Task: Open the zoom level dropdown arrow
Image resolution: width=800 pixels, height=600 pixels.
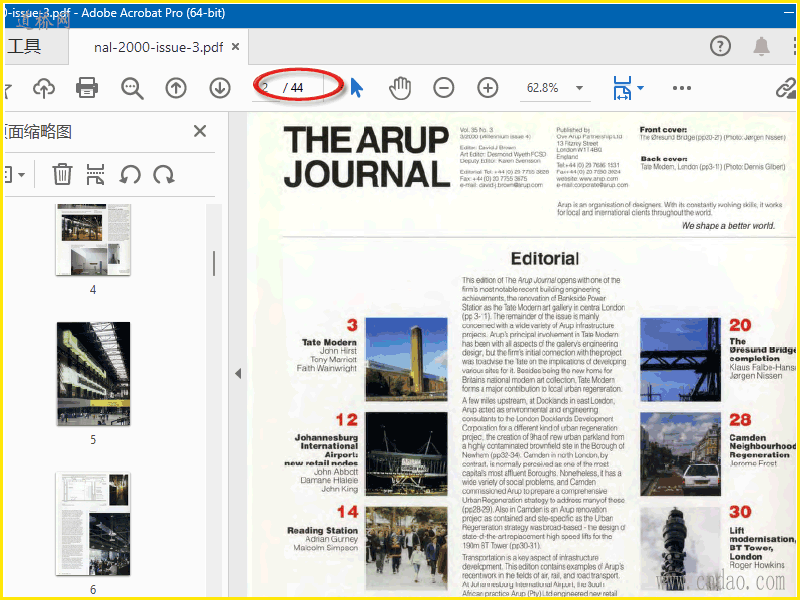Action: coord(580,88)
